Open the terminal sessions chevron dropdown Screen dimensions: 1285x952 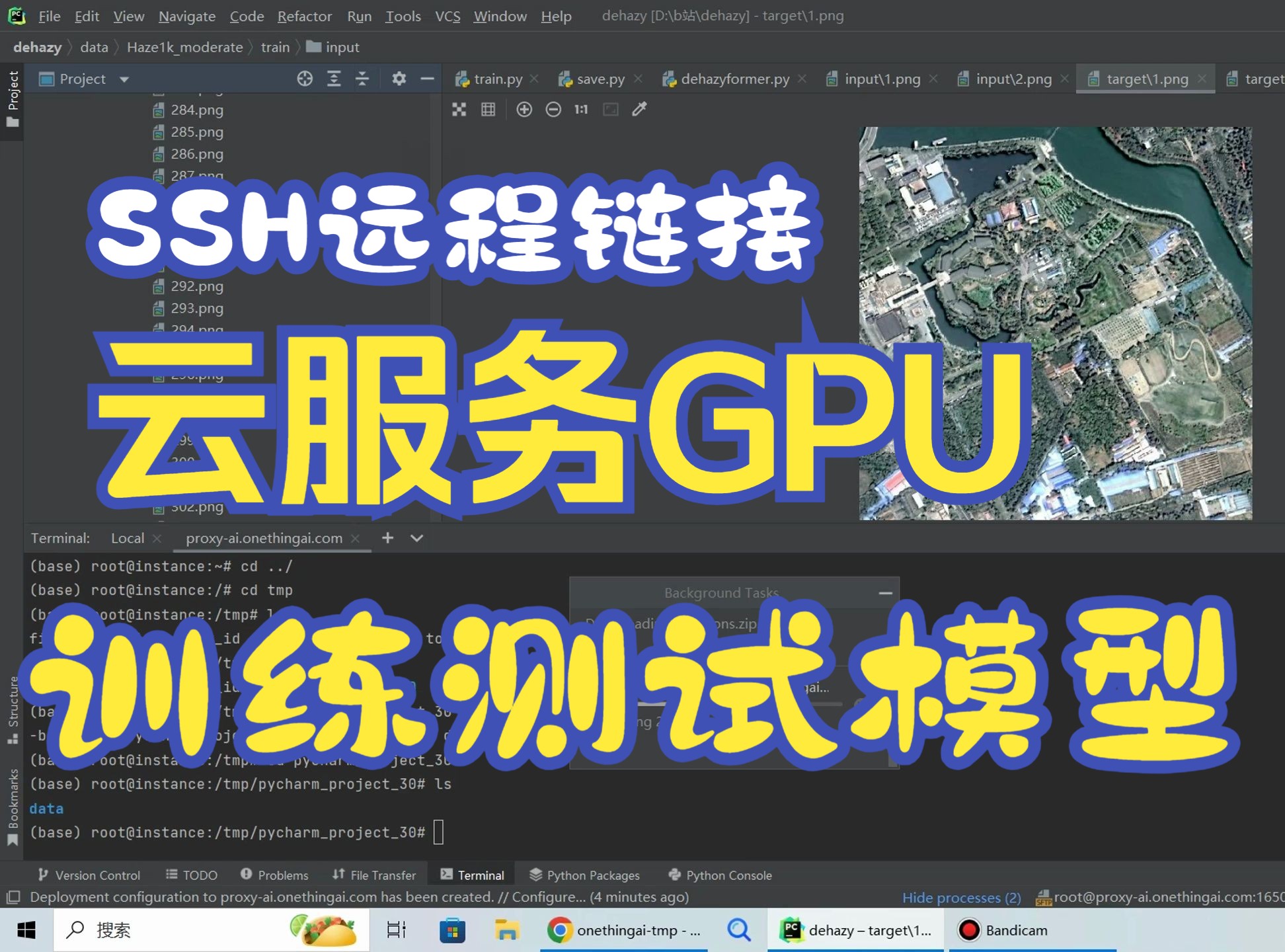tap(416, 538)
